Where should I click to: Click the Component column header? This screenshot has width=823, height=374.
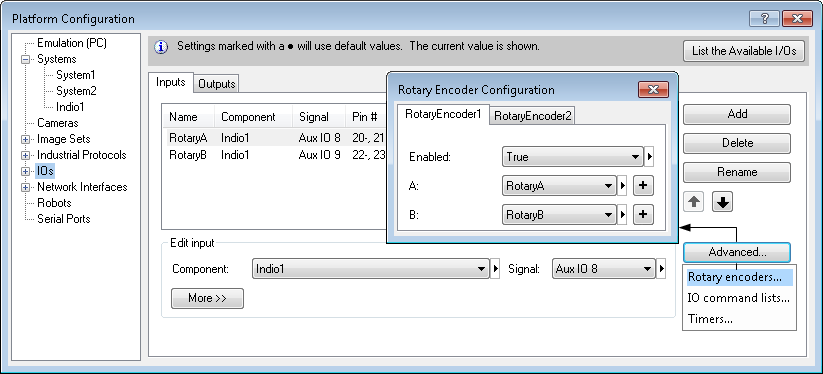point(253,117)
